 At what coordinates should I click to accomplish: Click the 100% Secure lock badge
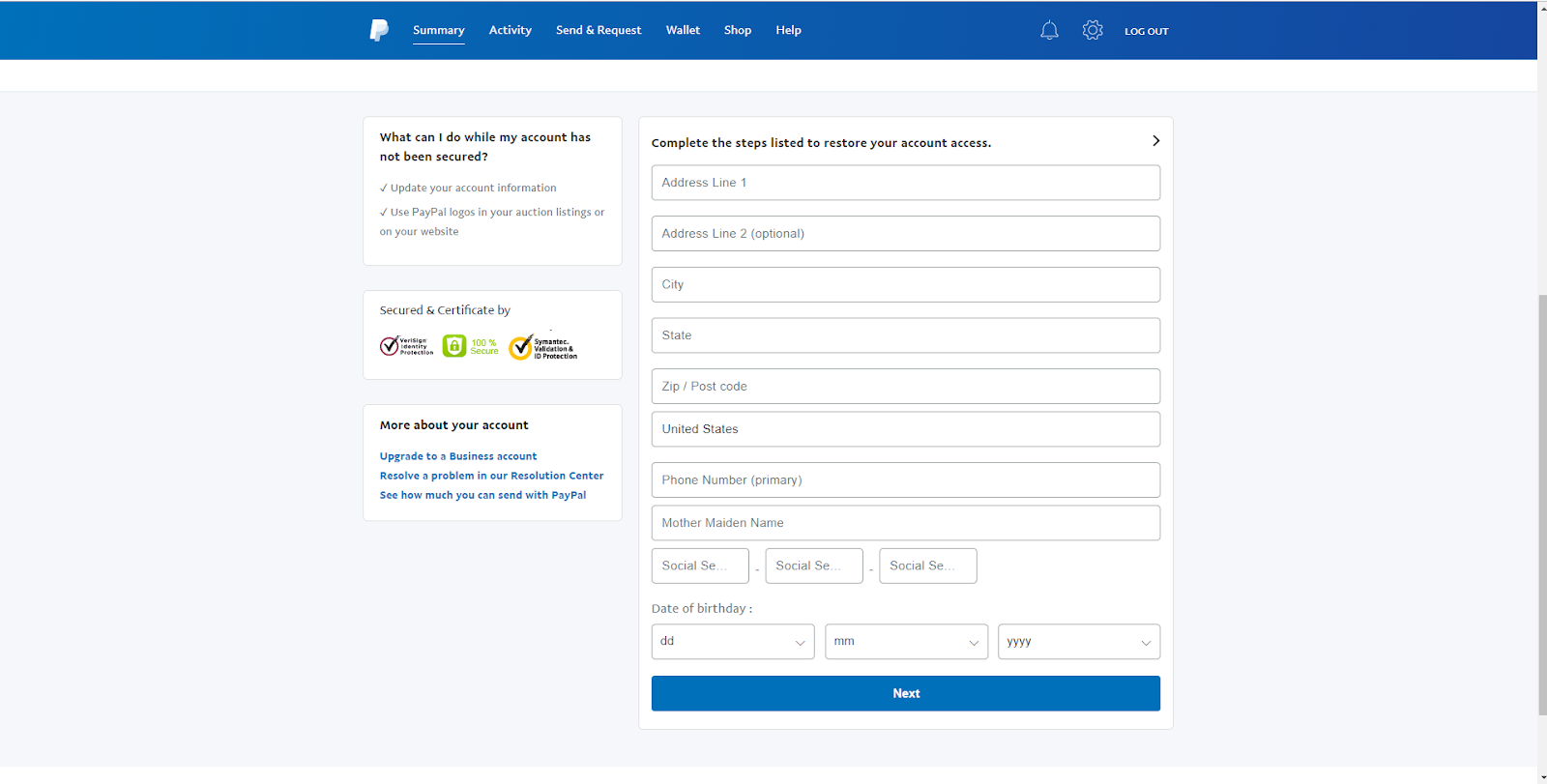(471, 346)
